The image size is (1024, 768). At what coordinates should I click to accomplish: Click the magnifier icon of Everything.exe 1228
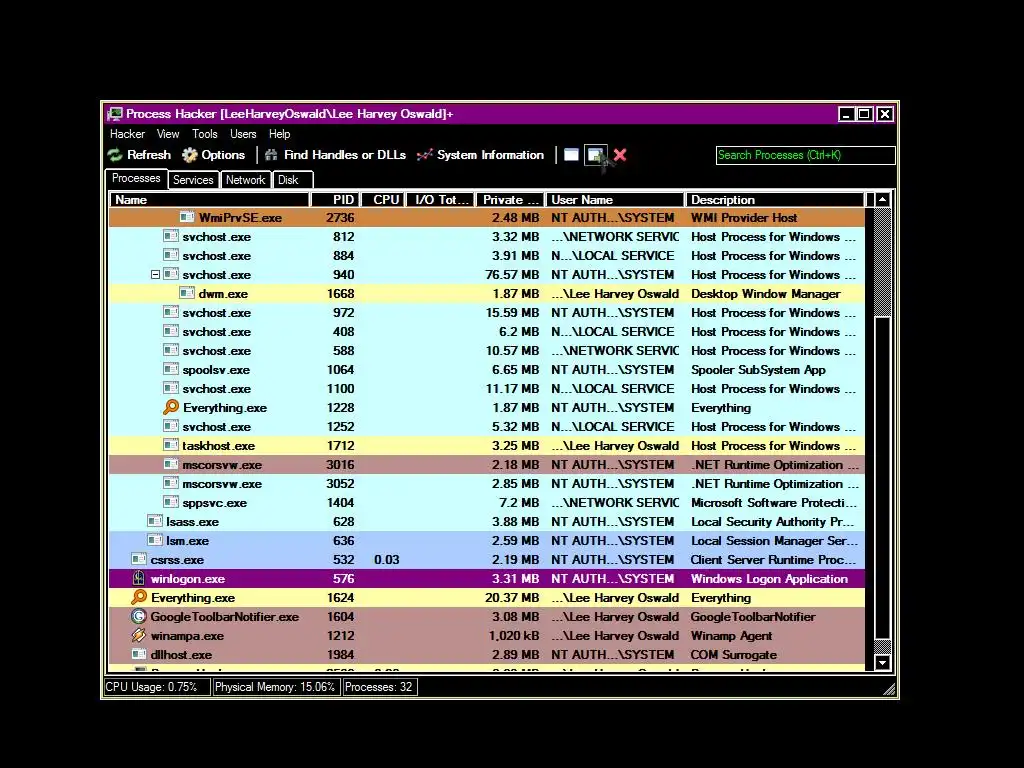pos(170,407)
